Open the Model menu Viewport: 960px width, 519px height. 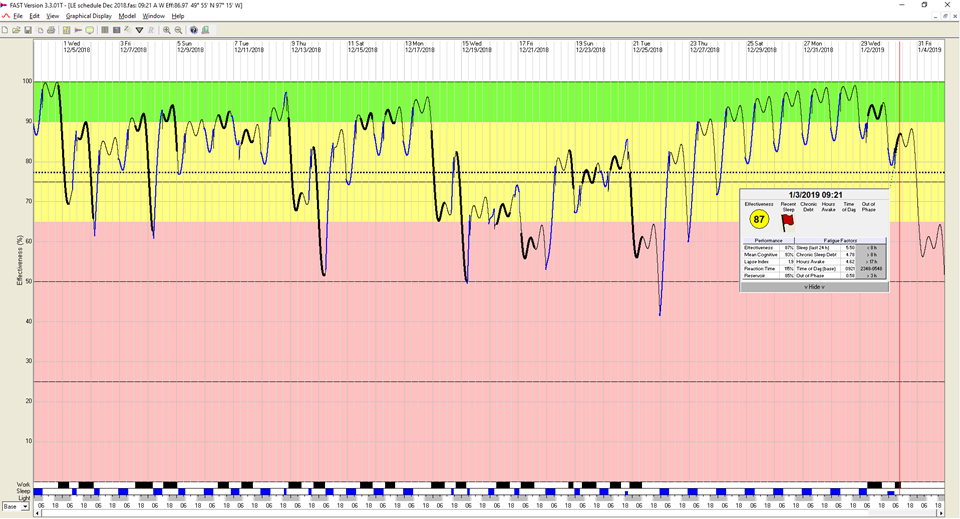(x=127, y=16)
